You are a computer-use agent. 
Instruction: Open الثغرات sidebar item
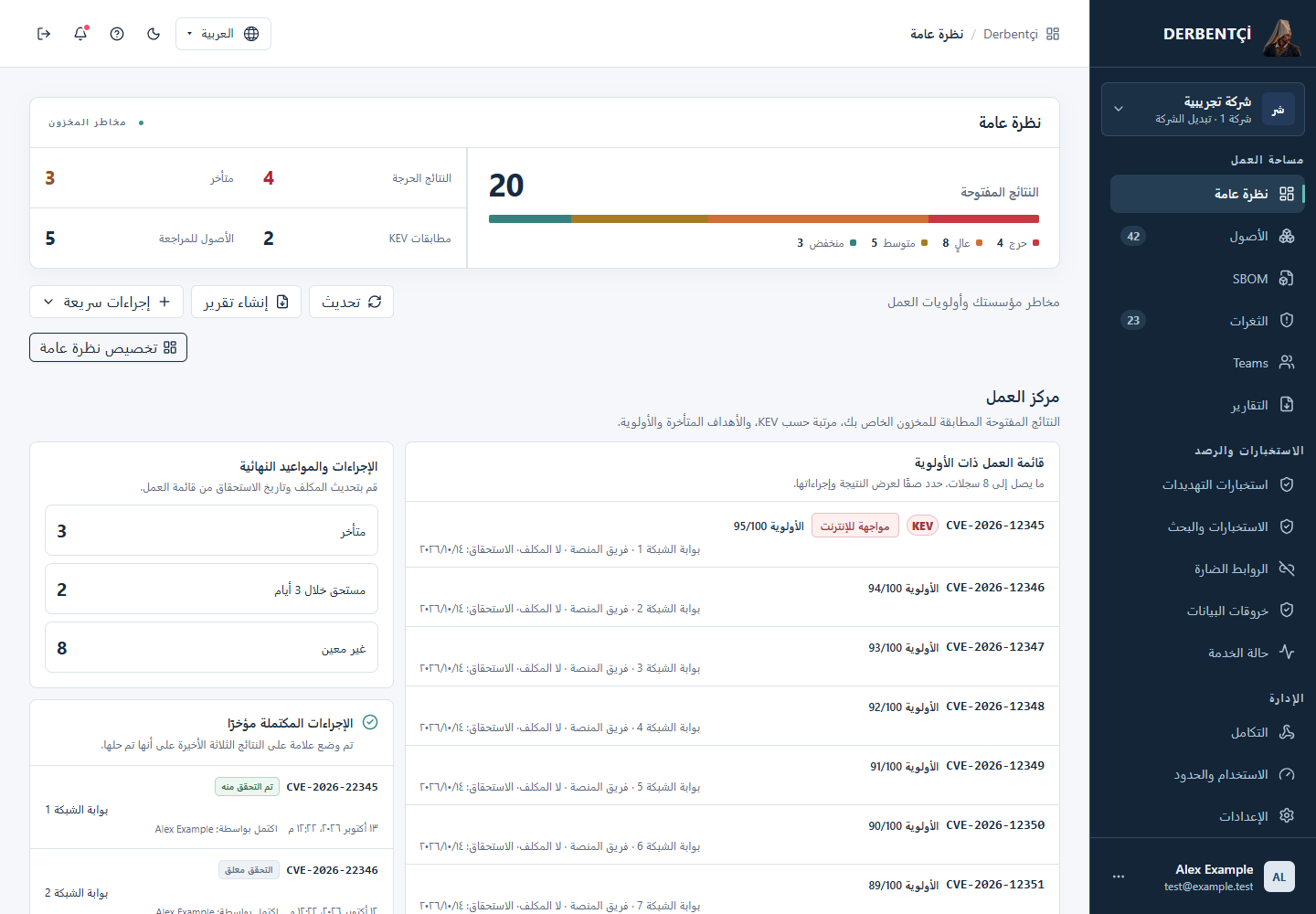(x=1207, y=321)
